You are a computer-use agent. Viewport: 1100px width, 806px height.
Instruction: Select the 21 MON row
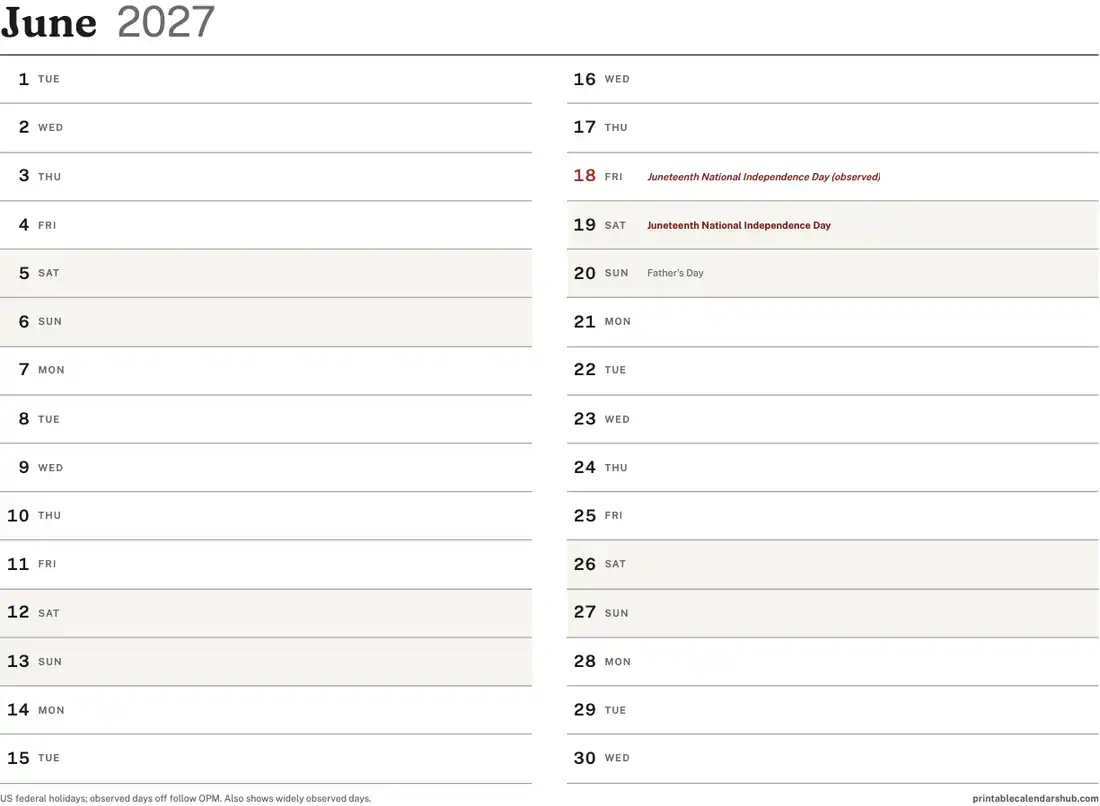pyautogui.click(x=833, y=322)
